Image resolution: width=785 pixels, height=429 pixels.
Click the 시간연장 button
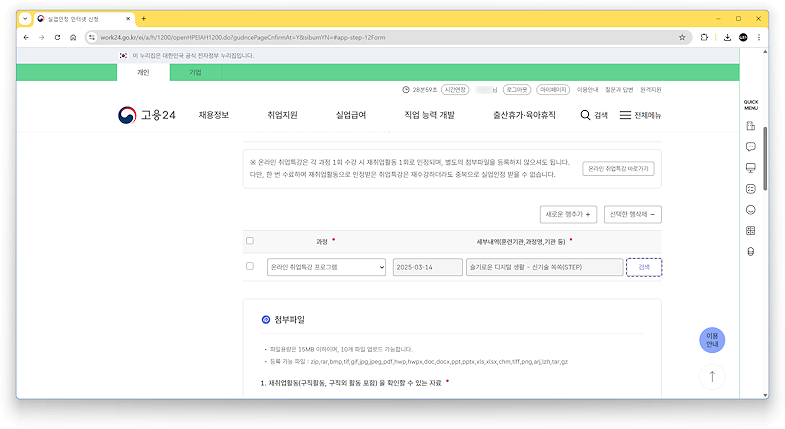(x=455, y=90)
